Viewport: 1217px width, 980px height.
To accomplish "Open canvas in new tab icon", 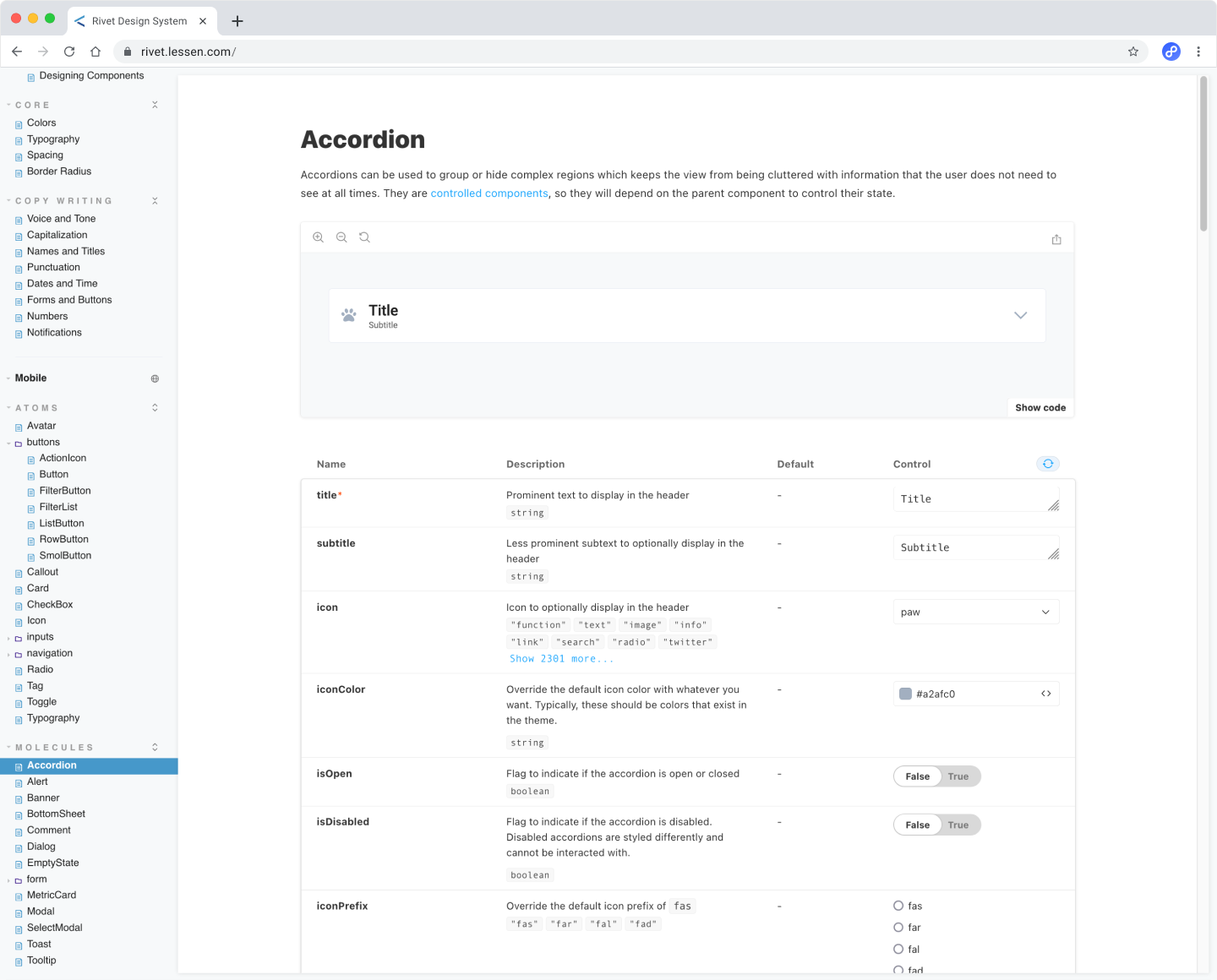I will [1056, 239].
